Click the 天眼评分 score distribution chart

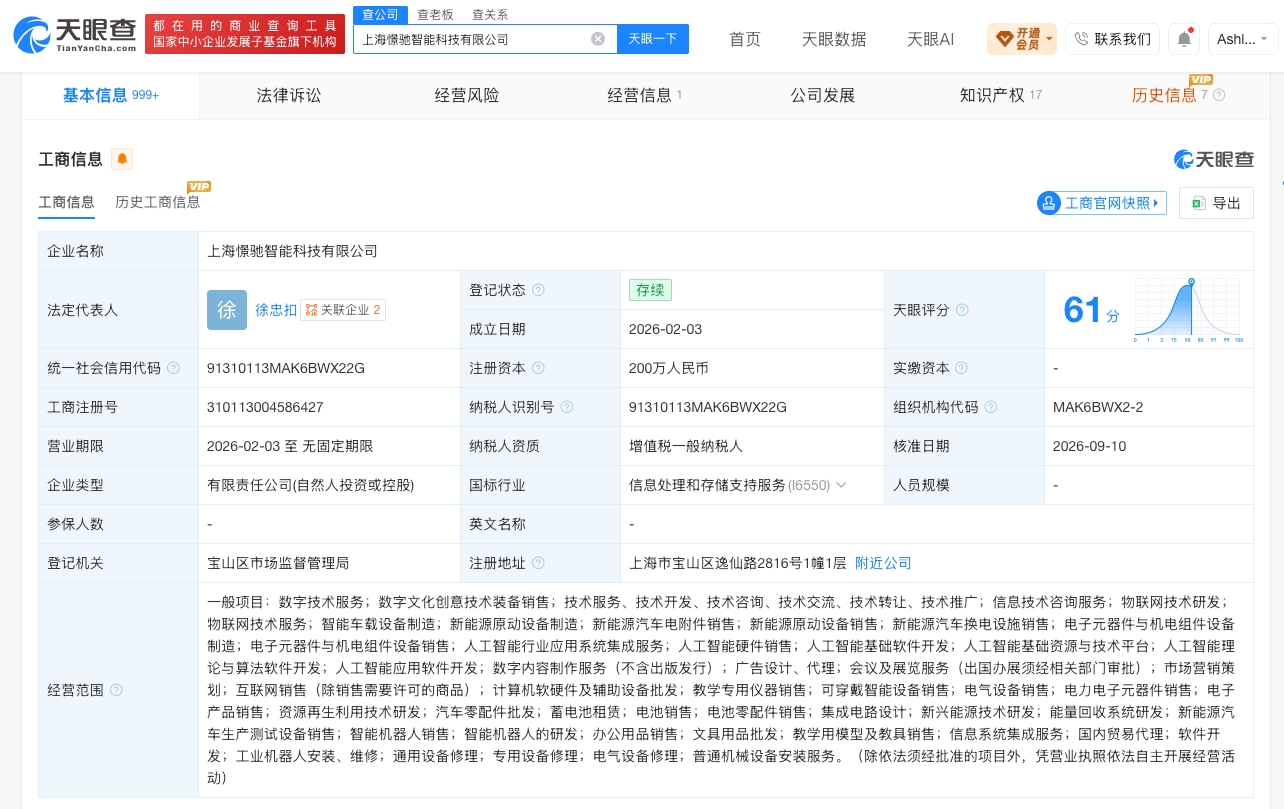(x=1188, y=311)
